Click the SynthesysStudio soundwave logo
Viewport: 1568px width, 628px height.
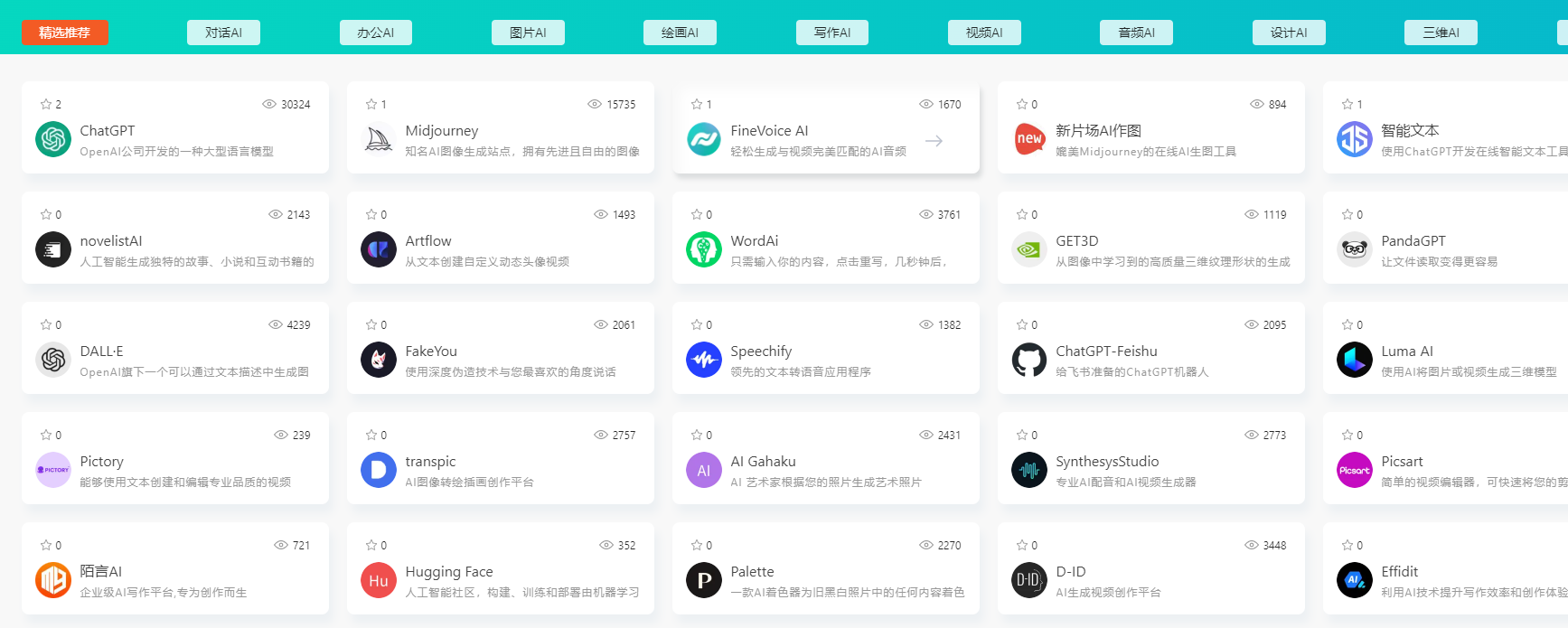click(1029, 470)
